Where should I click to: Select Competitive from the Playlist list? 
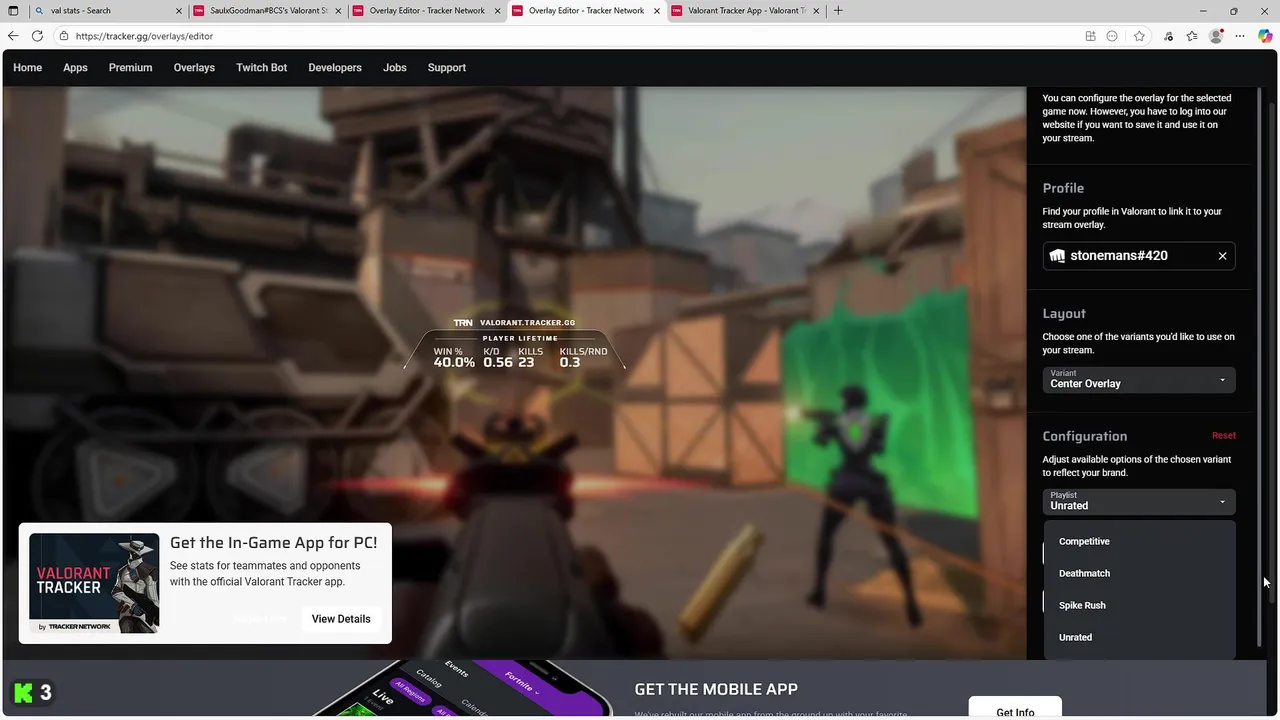click(1140, 541)
